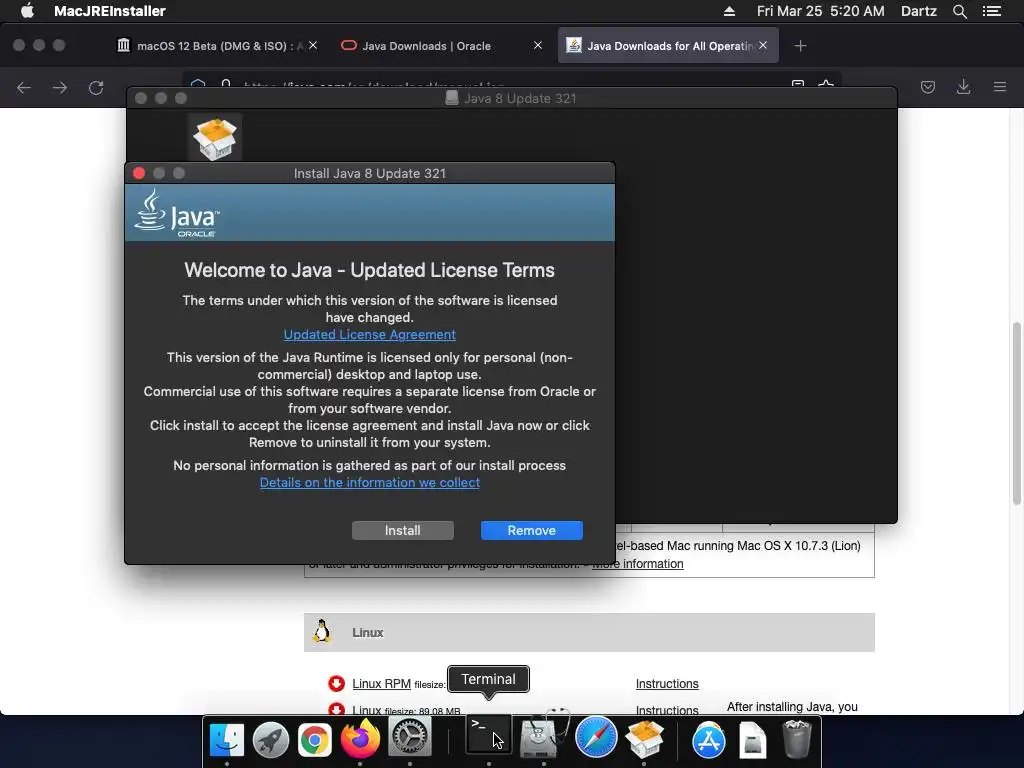The height and width of the screenshot is (768, 1024).
Task: Open Firefox from the Dock
Action: [360, 739]
